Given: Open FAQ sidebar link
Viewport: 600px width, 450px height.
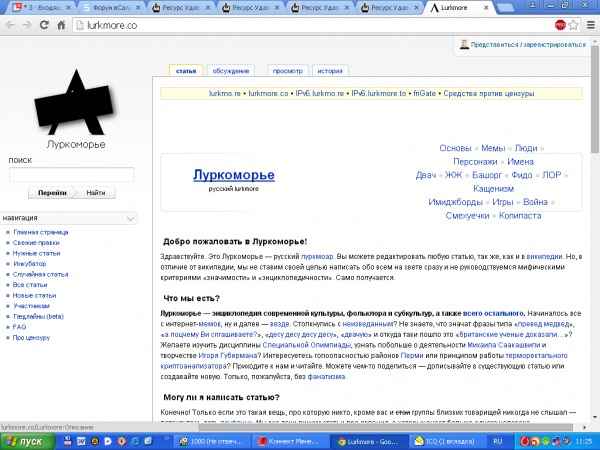Looking at the screenshot, I should point(19,327).
